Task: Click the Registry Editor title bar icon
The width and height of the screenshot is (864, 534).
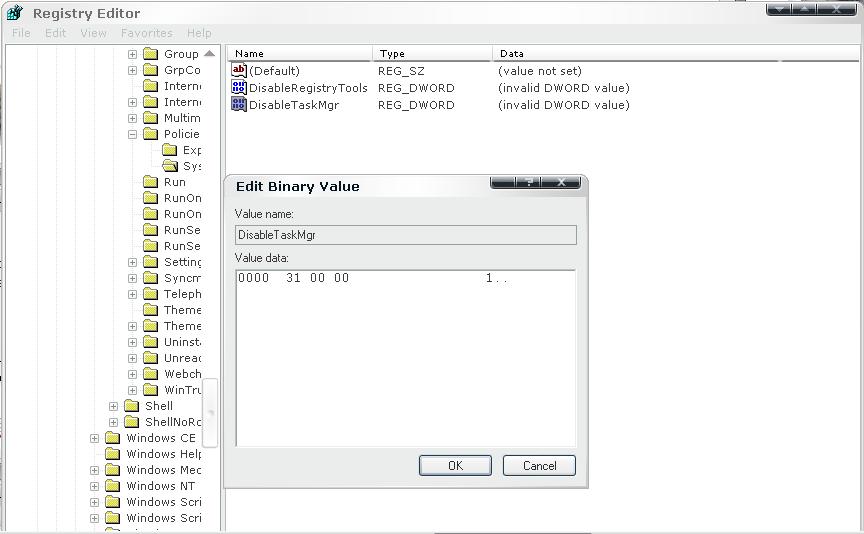Action: (x=14, y=13)
